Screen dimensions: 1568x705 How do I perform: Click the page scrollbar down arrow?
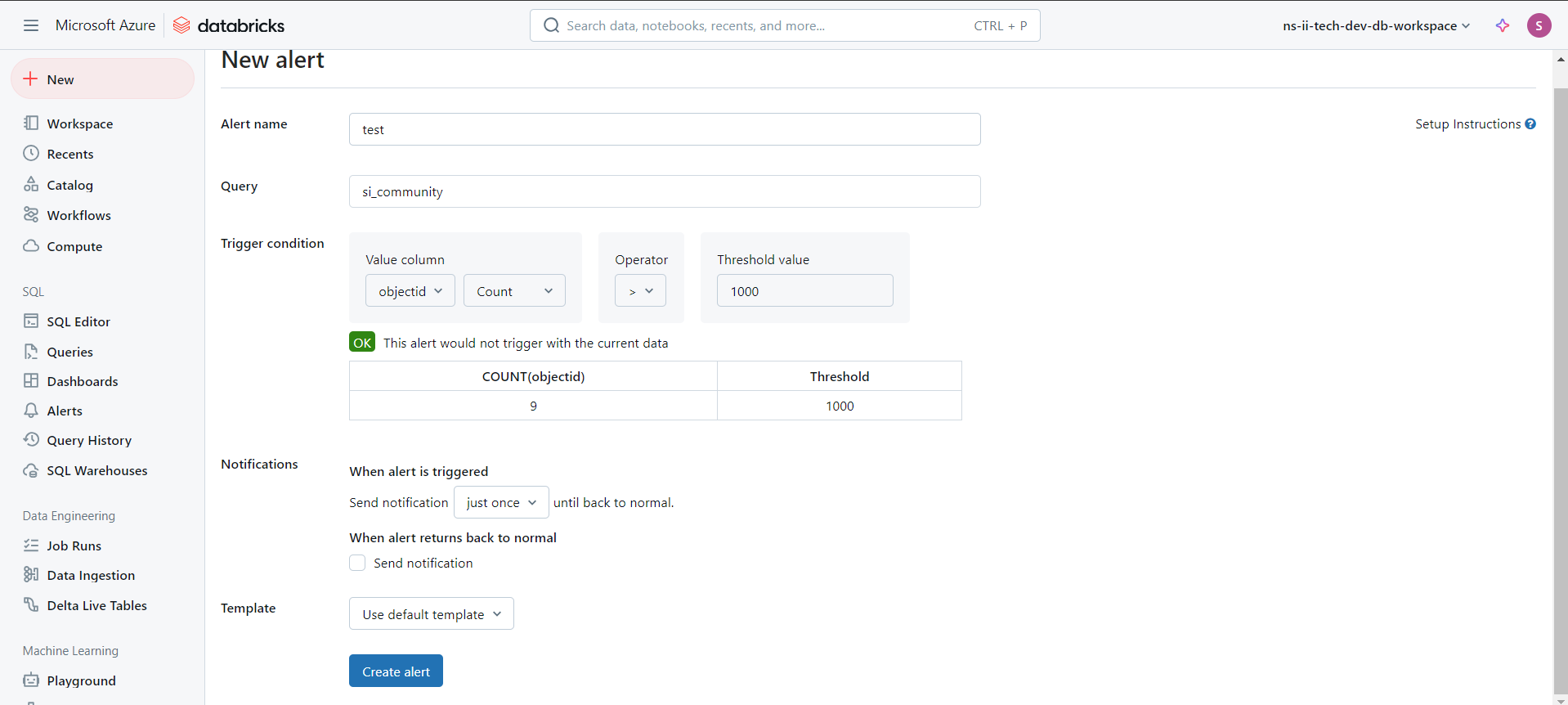(x=1561, y=699)
